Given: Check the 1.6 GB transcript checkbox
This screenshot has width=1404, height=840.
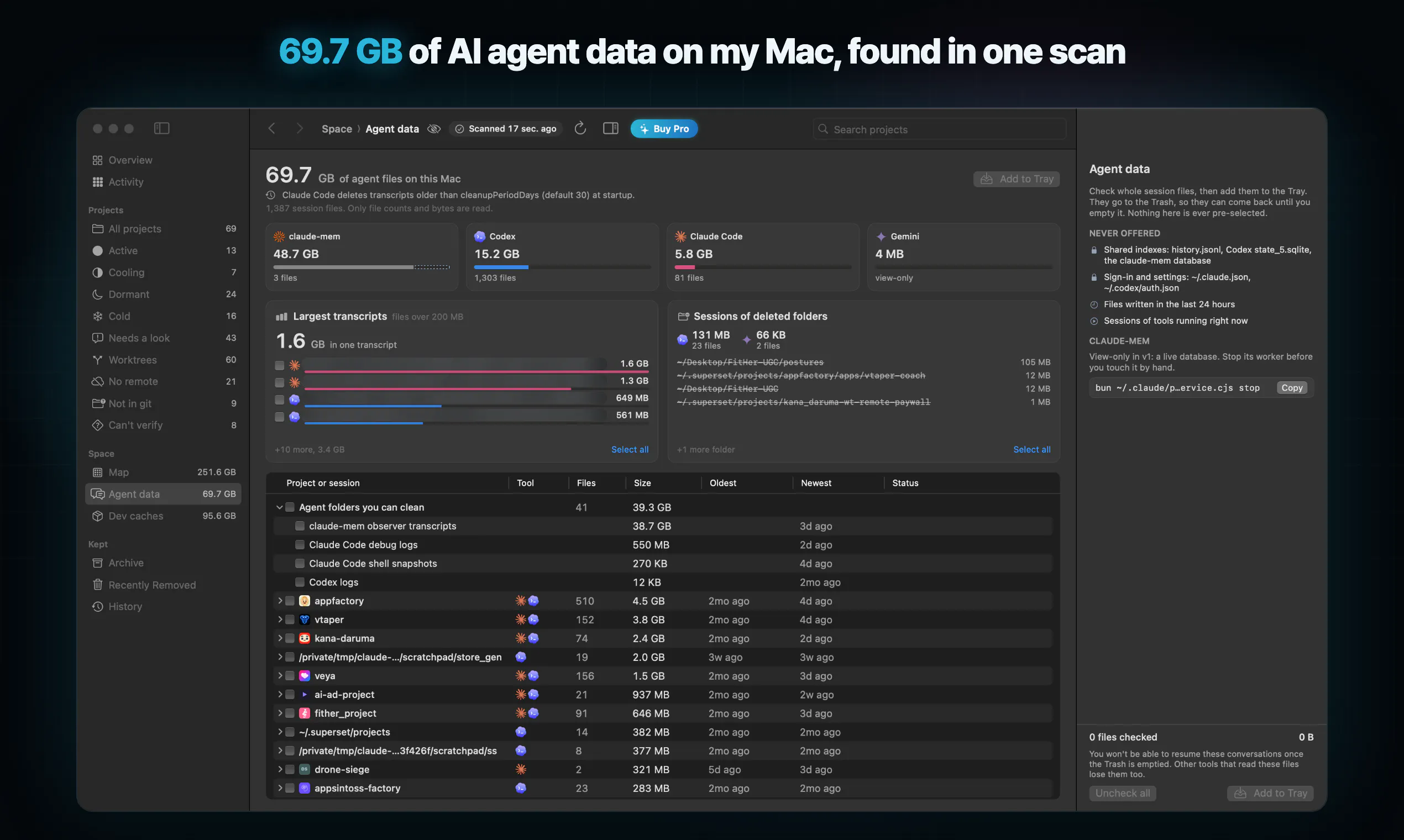Looking at the screenshot, I should coord(279,365).
